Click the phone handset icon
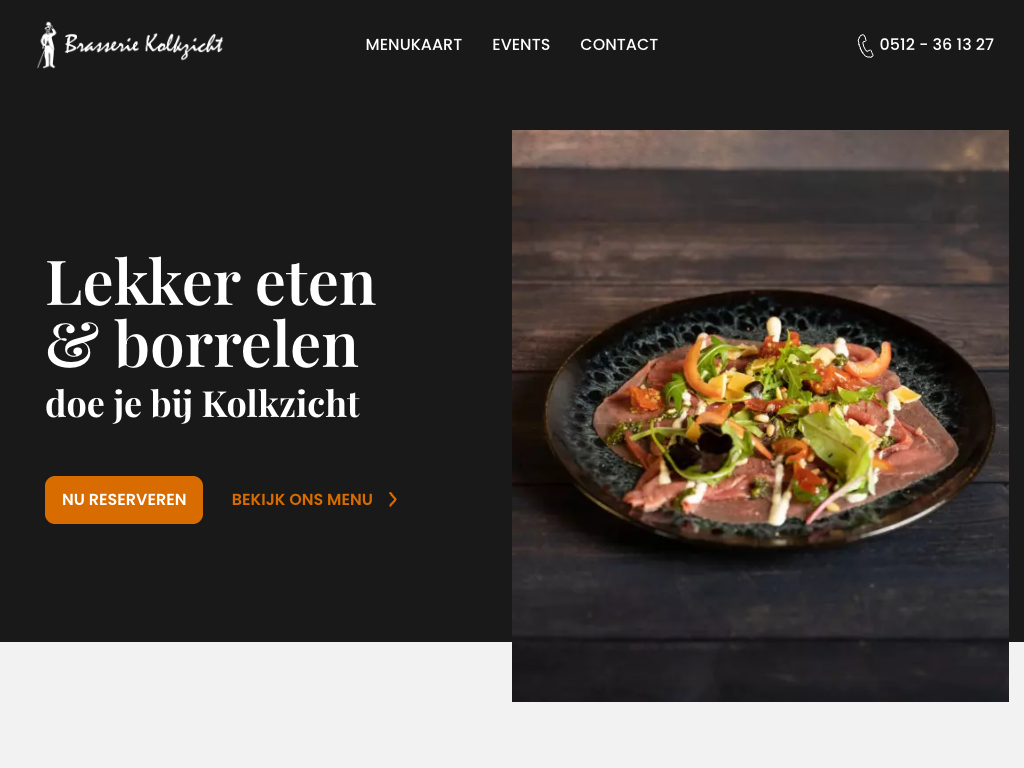 tap(865, 46)
